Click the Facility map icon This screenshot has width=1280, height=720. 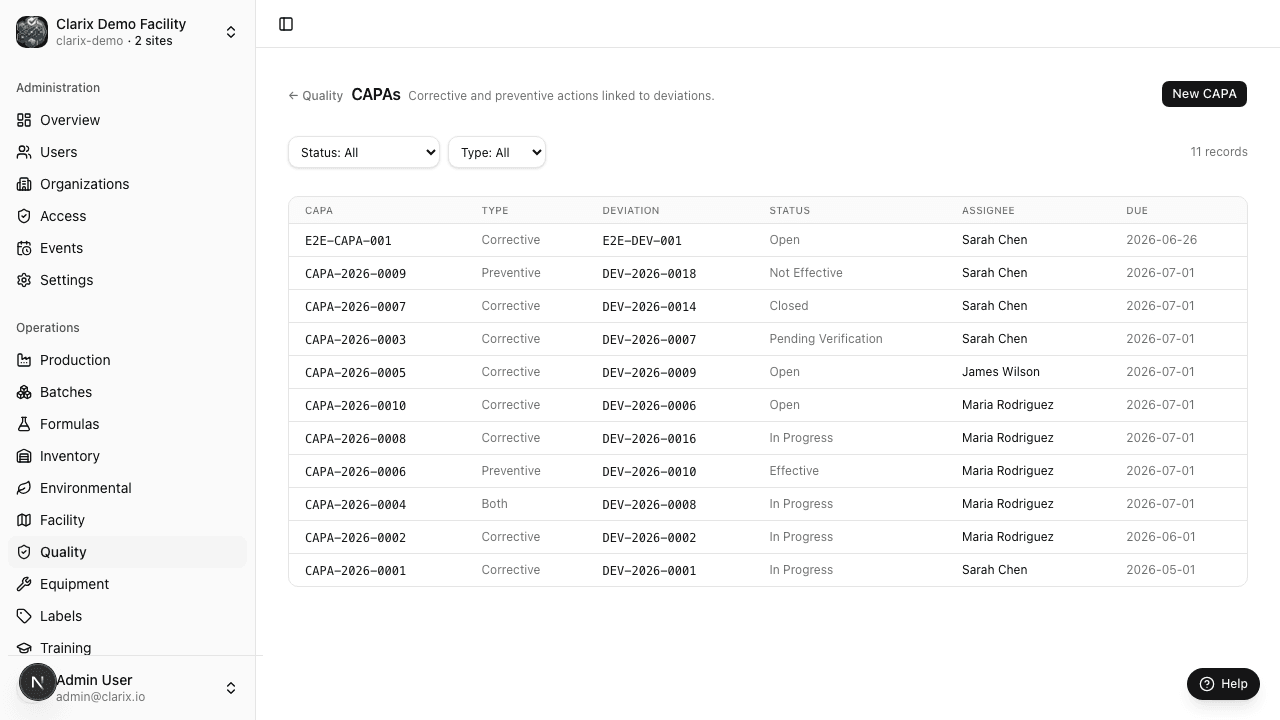tap(24, 520)
